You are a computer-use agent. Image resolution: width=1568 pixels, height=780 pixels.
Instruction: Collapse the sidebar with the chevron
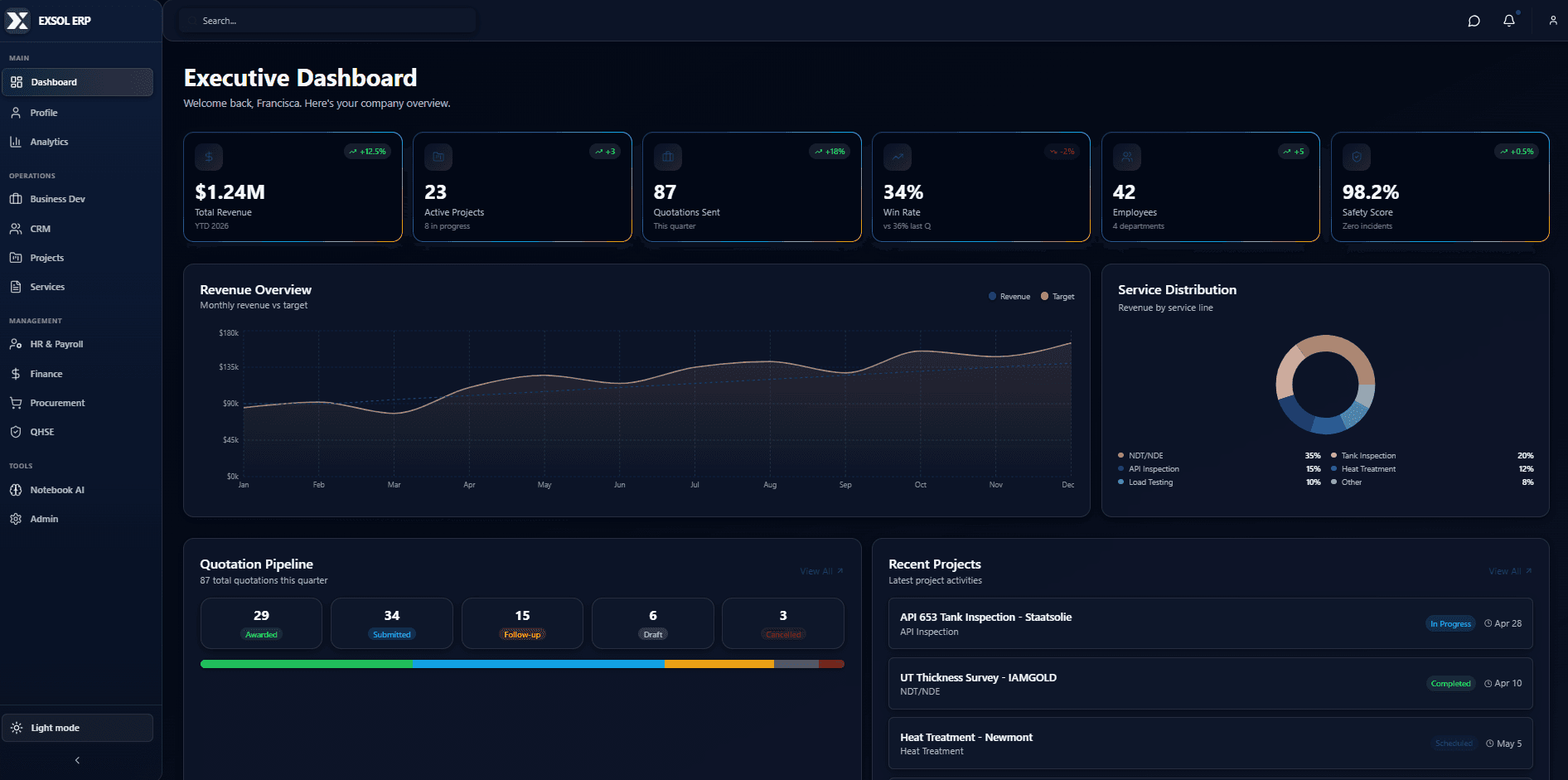(x=77, y=760)
